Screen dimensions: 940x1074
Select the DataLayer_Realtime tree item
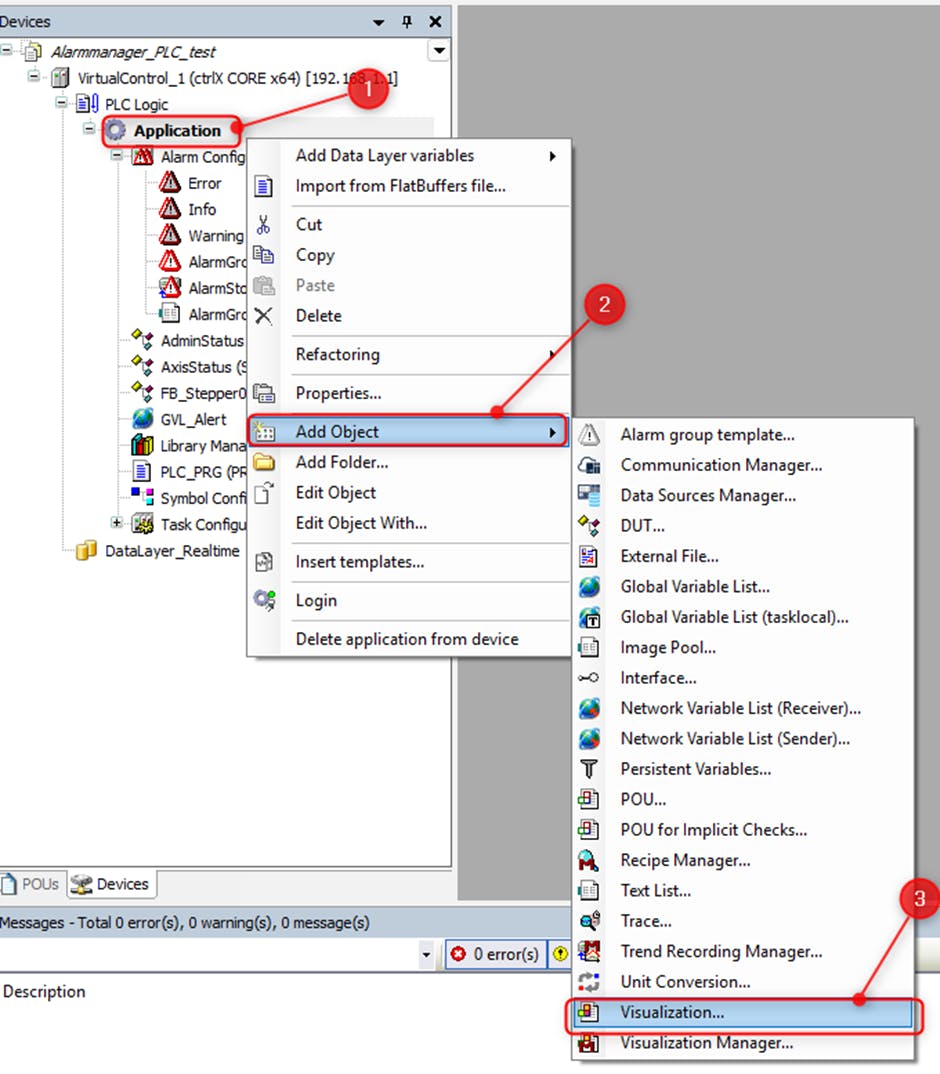coord(172,551)
